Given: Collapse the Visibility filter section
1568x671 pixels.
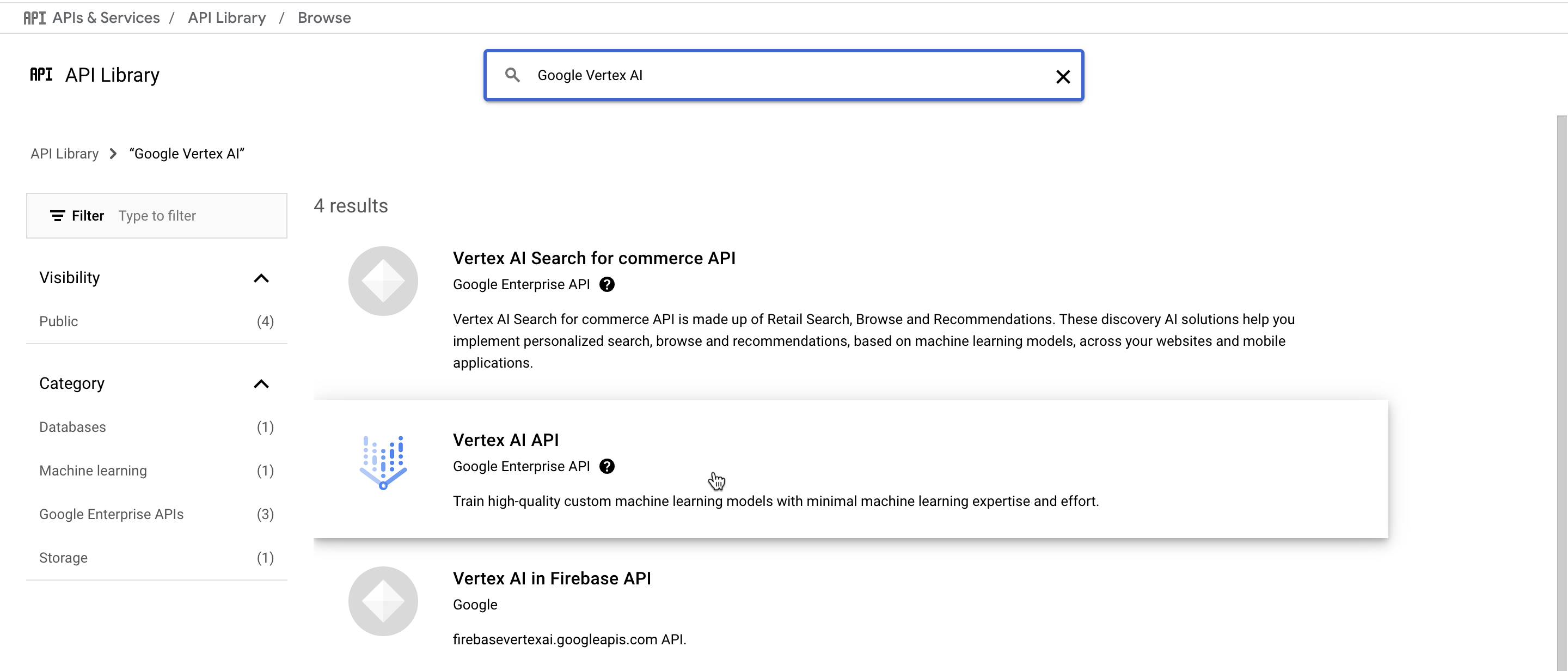Looking at the screenshot, I should coord(261,278).
